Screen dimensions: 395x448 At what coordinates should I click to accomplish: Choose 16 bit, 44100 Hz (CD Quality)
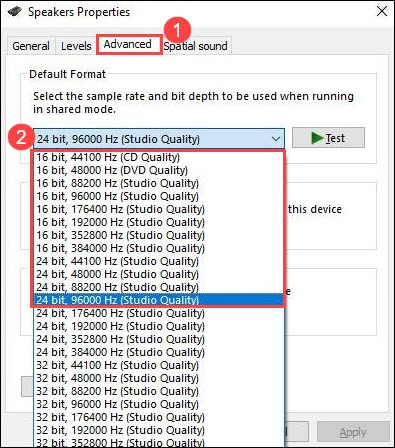[159, 157]
